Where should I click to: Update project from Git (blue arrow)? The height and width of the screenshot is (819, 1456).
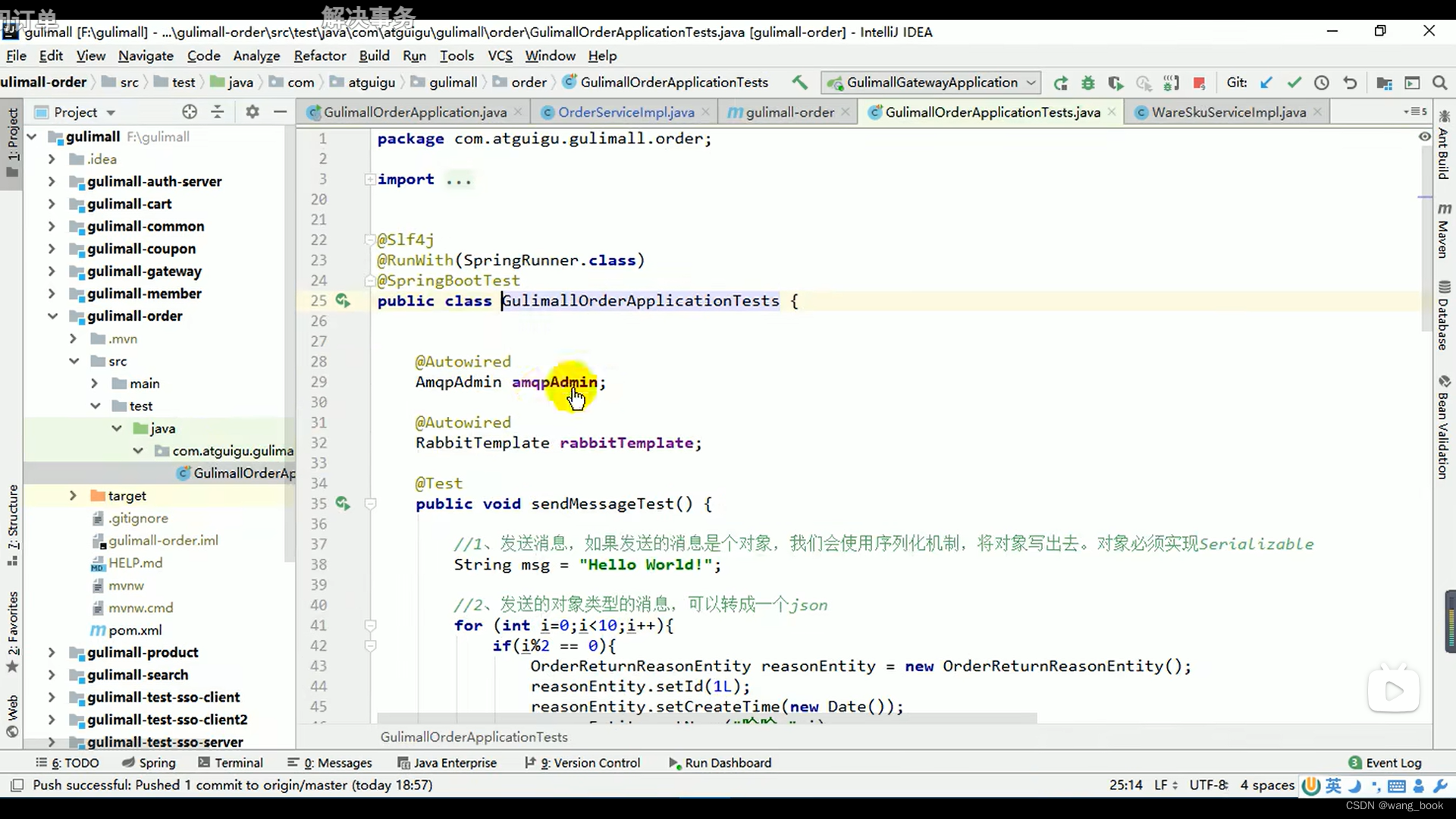(1266, 83)
